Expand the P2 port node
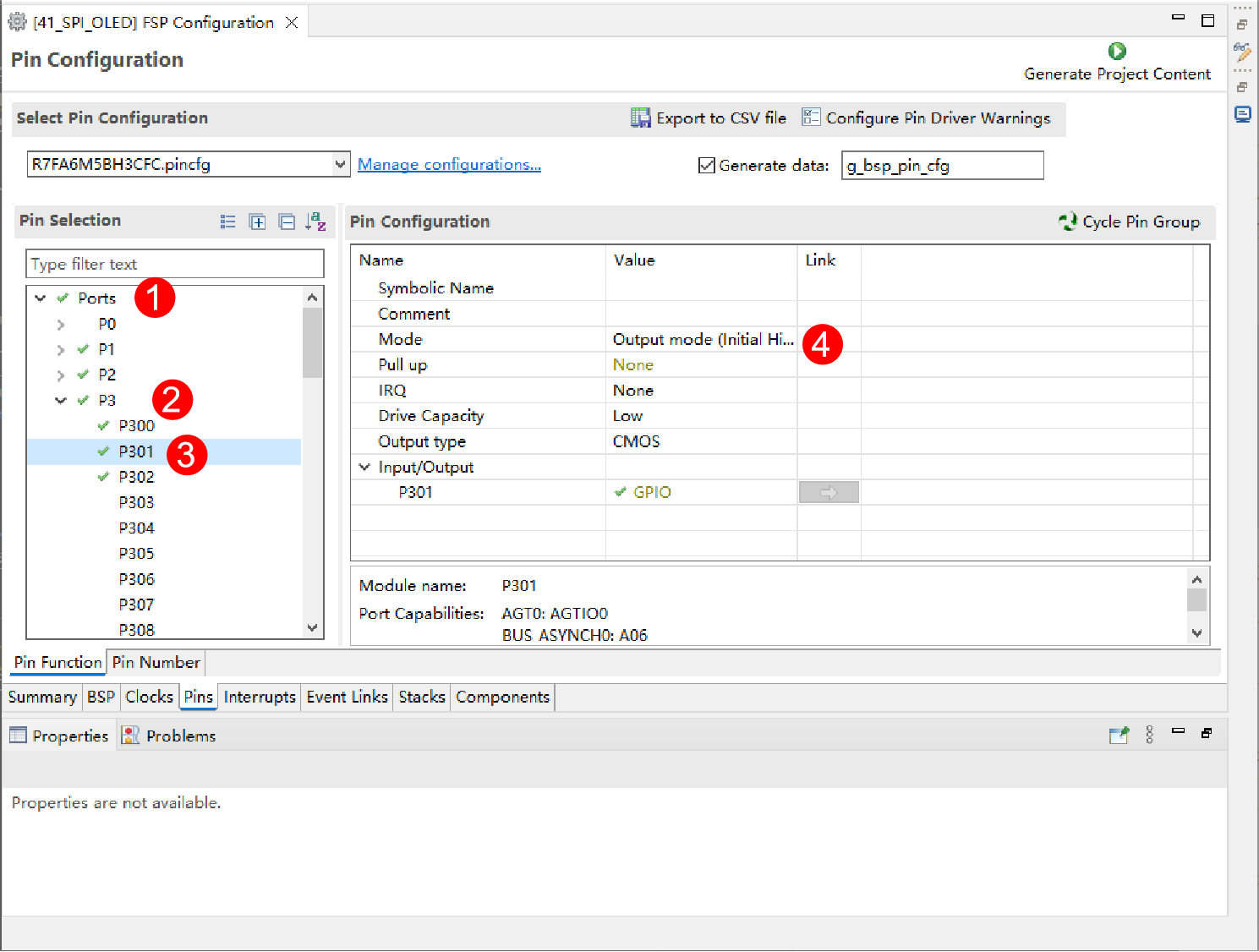Image resolution: width=1259 pixels, height=952 pixels. (x=60, y=375)
